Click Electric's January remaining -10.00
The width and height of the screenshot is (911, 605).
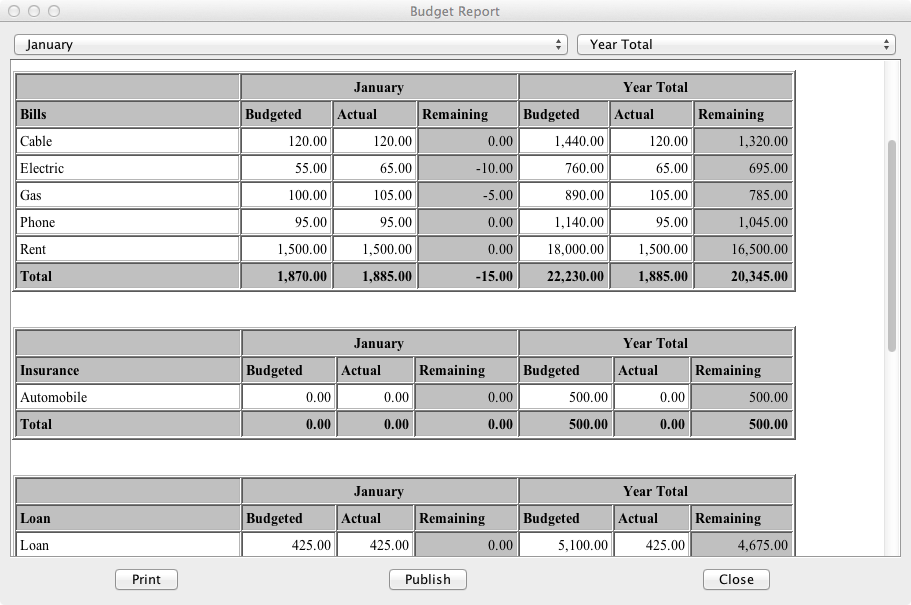coord(467,169)
